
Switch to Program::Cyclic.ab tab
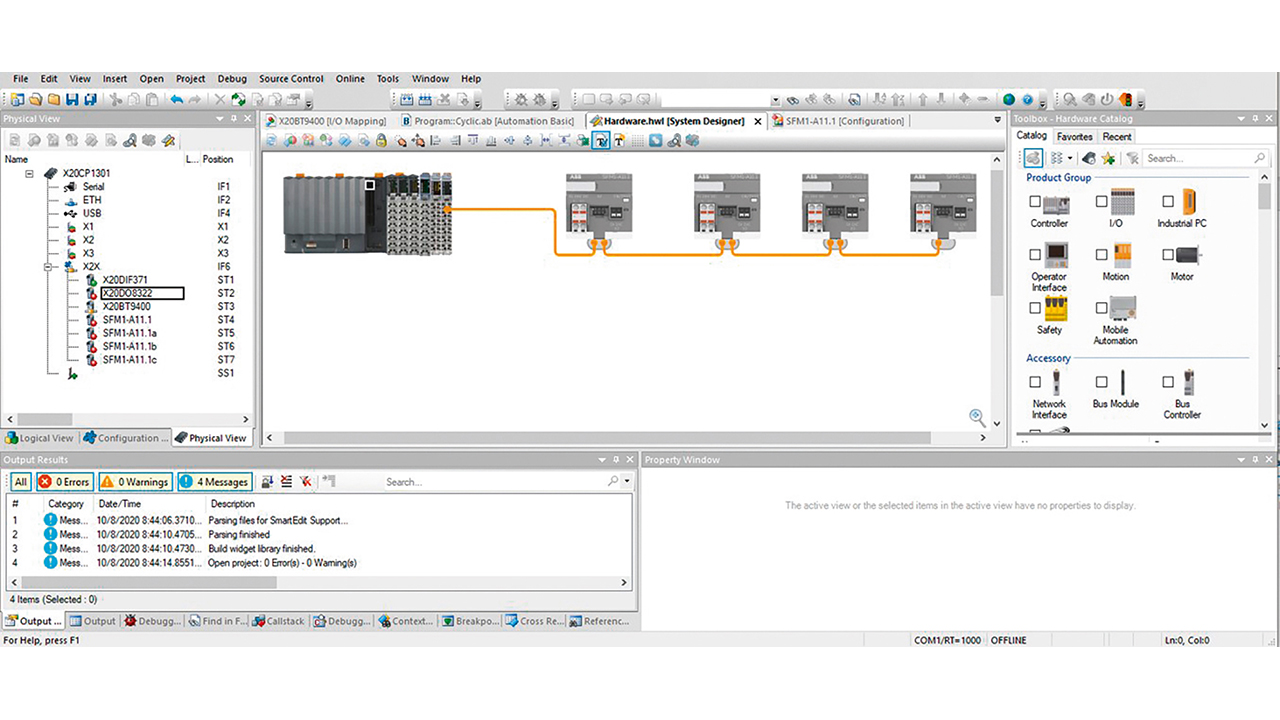(x=488, y=121)
